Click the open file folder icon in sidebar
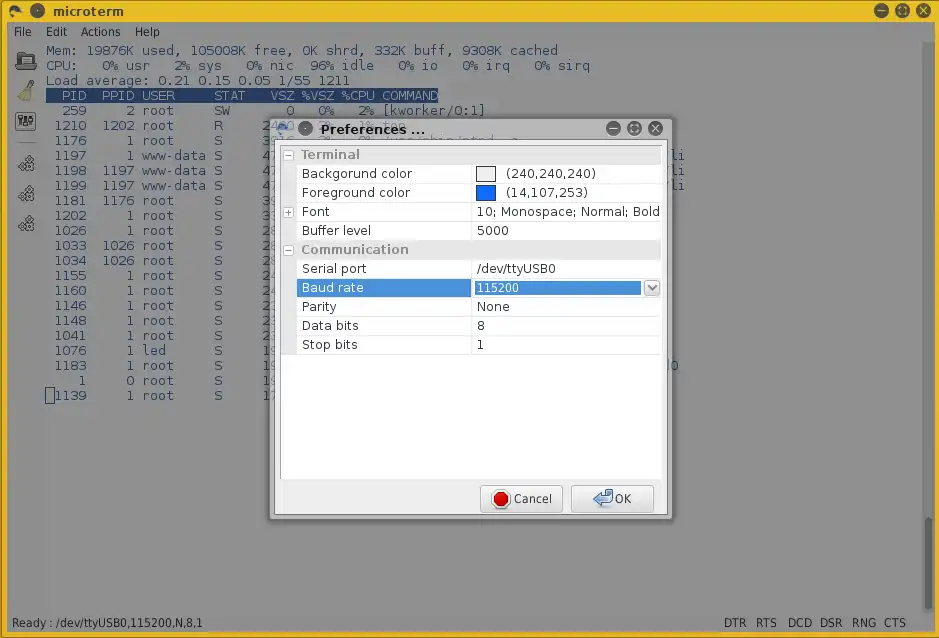 point(25,61)
